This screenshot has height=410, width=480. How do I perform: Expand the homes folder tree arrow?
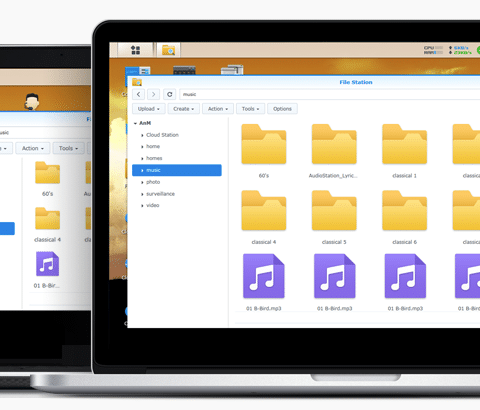[x=142, y=158]
